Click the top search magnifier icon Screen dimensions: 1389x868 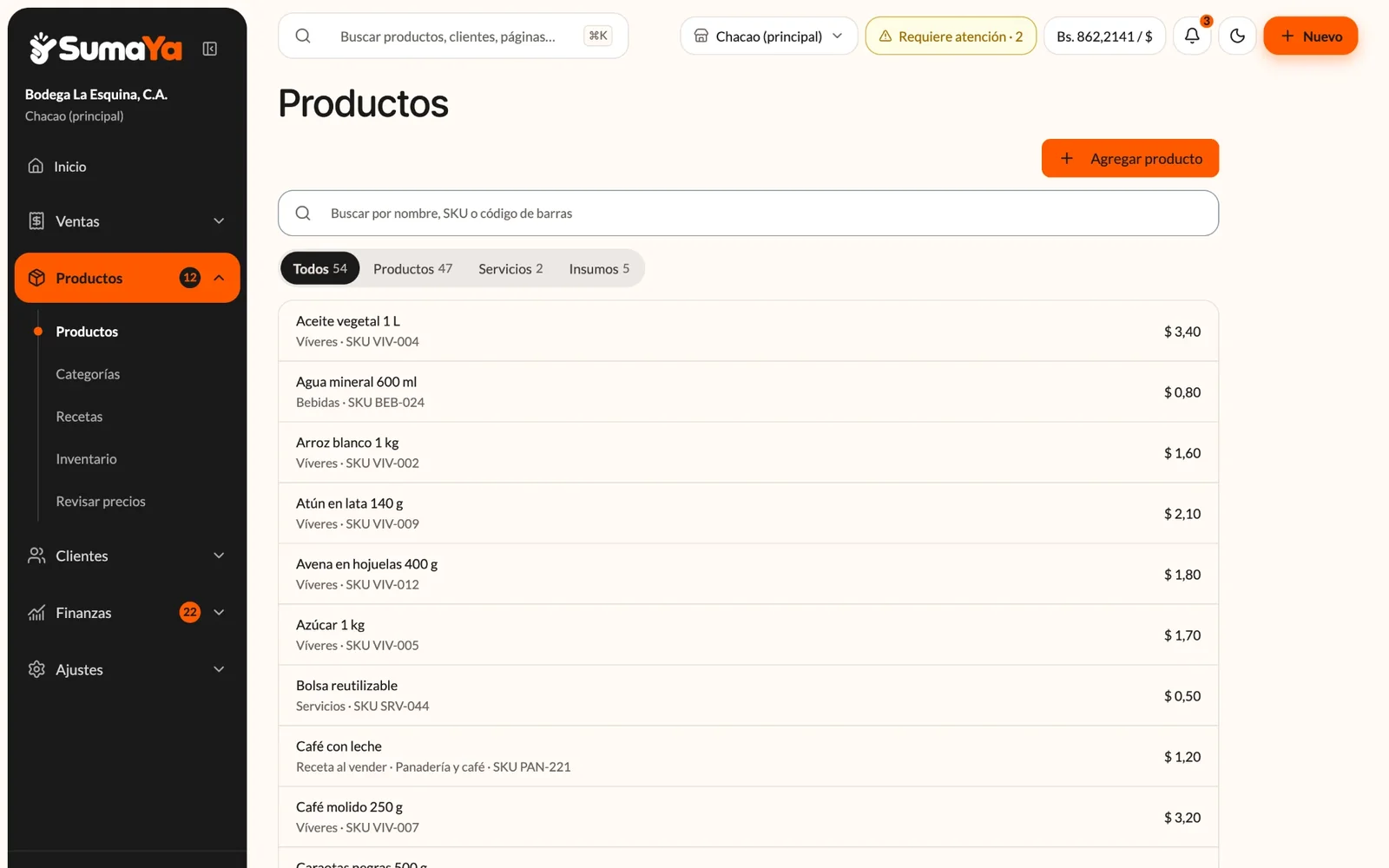click(303, 36)
